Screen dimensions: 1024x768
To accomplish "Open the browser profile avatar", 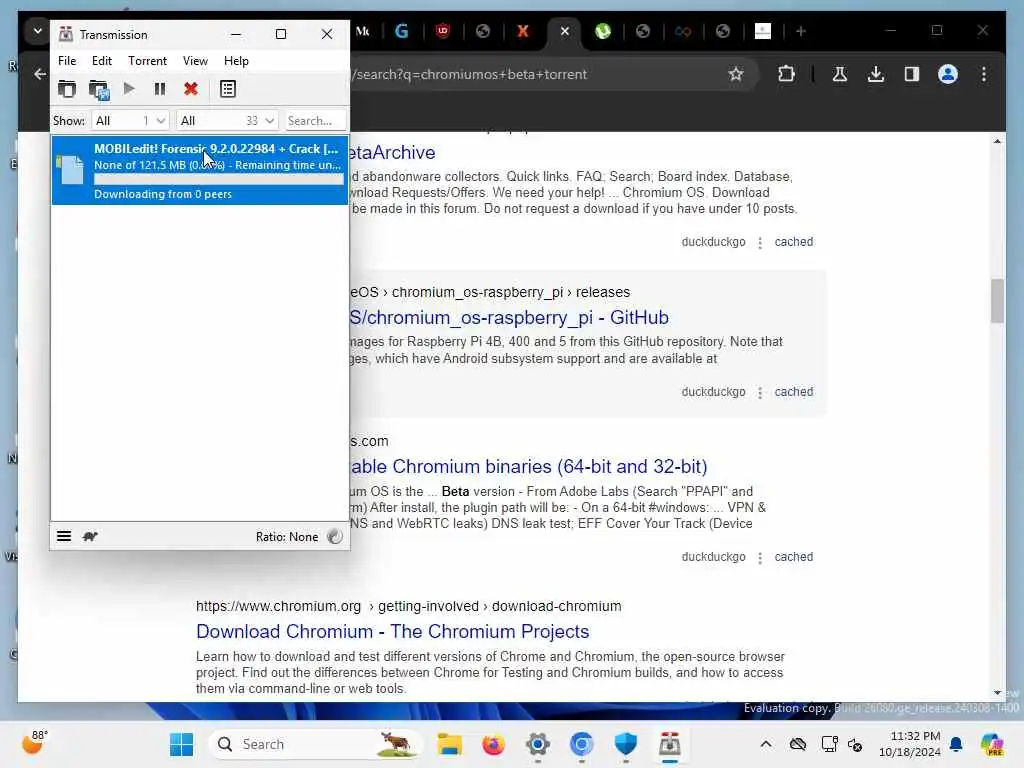I will pos(948,74).
